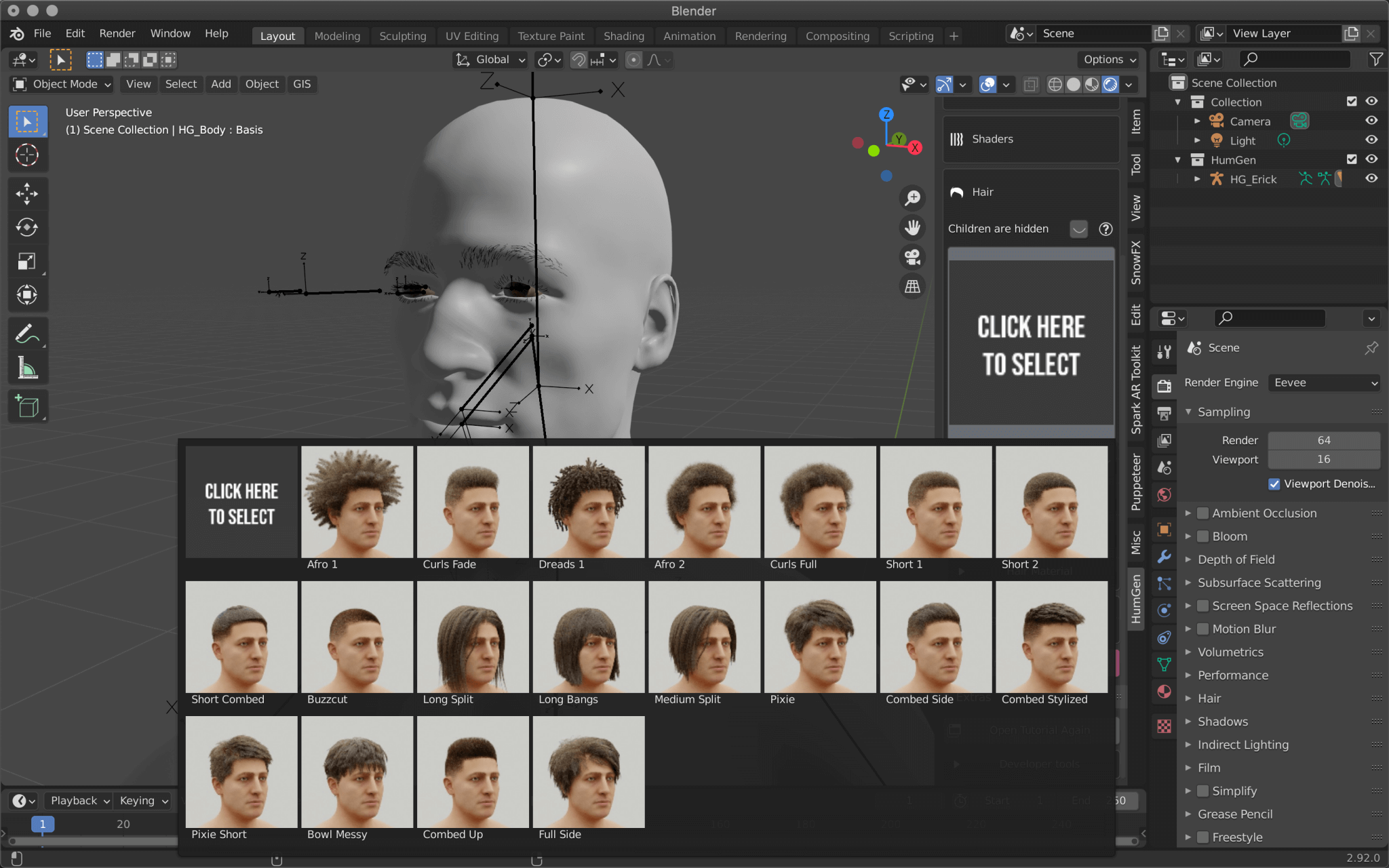Click the Viewport samples field showing 16

tap(1323, 459)
